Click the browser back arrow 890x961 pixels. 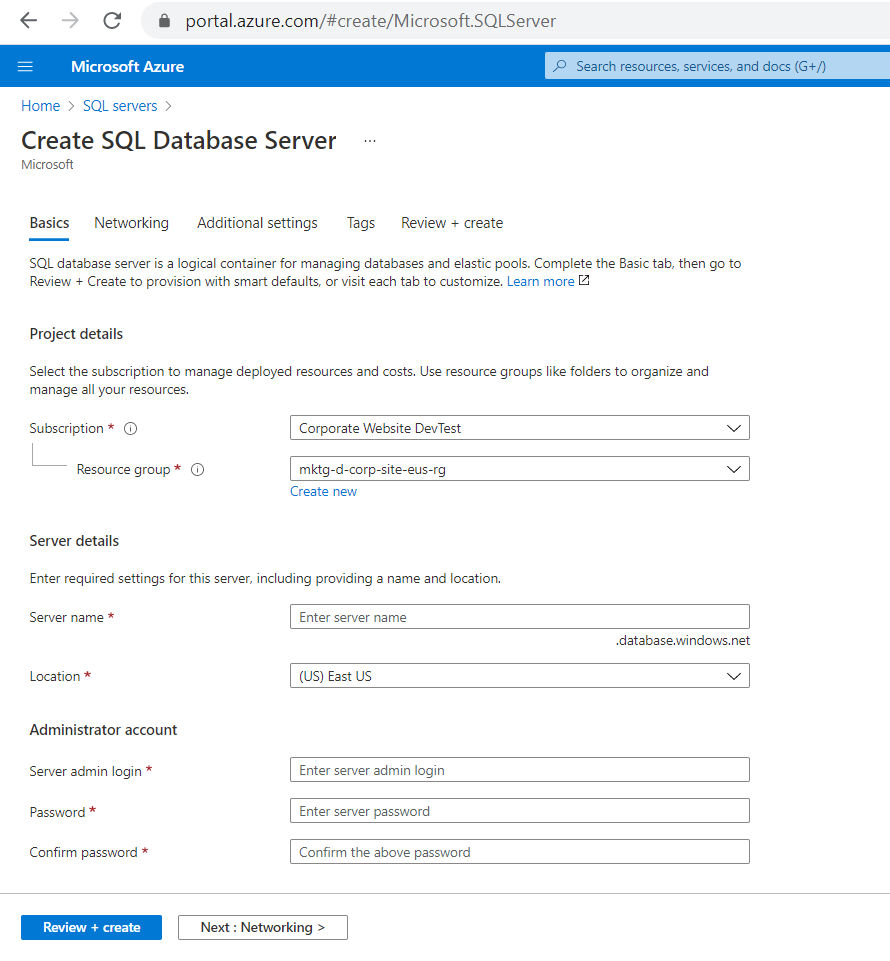click(x=28, y=20)
